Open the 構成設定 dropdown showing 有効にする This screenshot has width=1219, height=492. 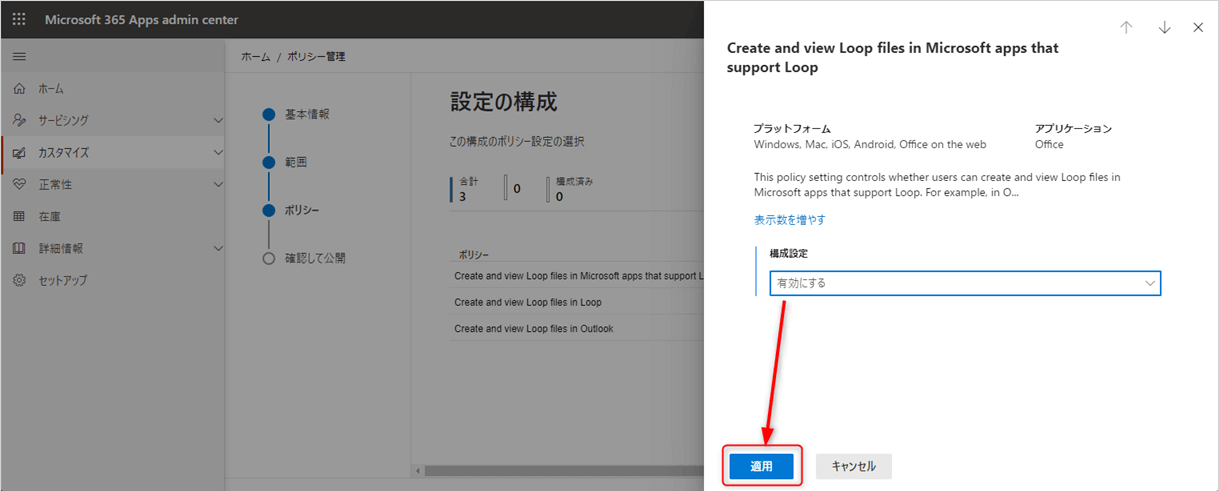[965, 283]
